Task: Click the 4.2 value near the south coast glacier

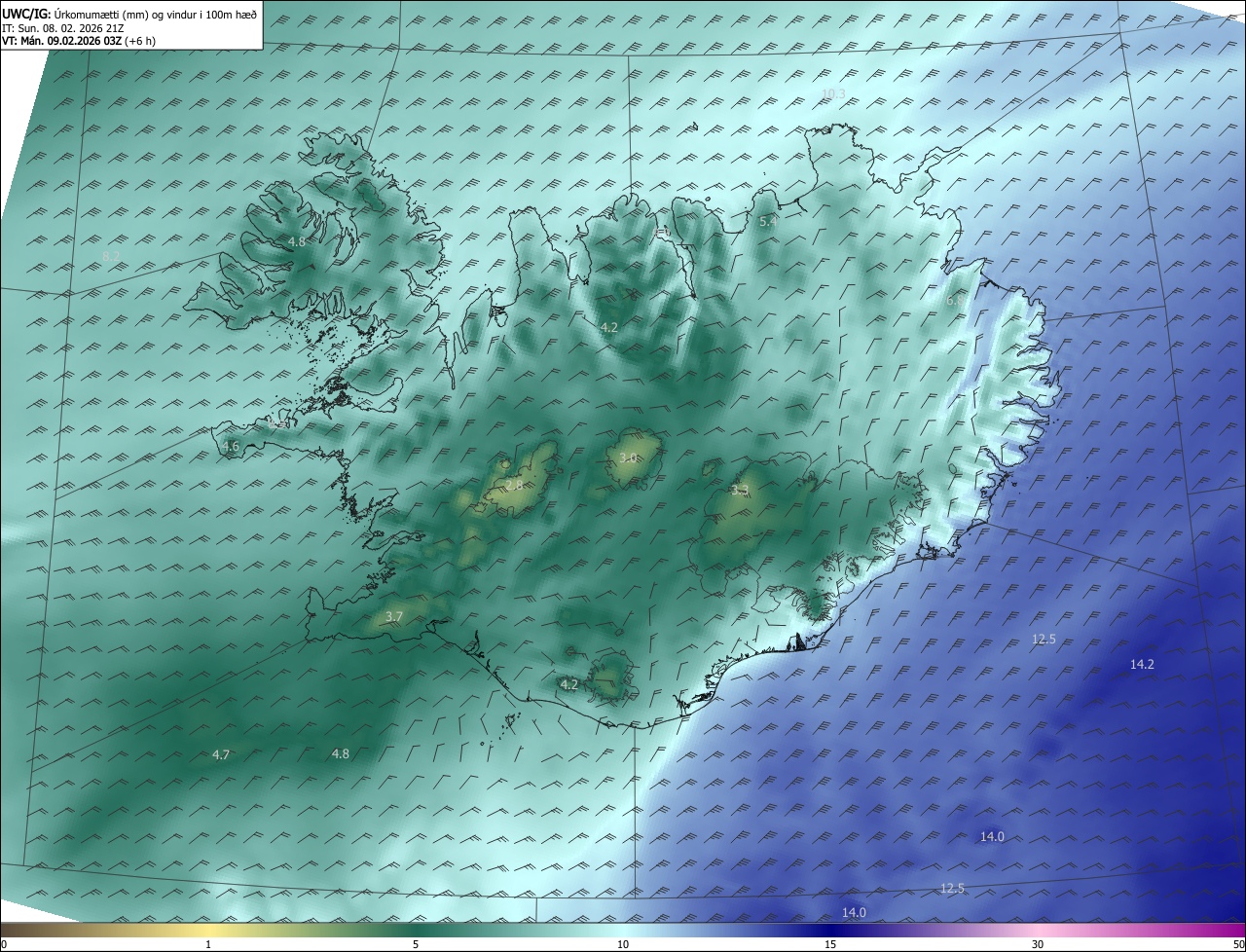Action: tap(569, 685)
